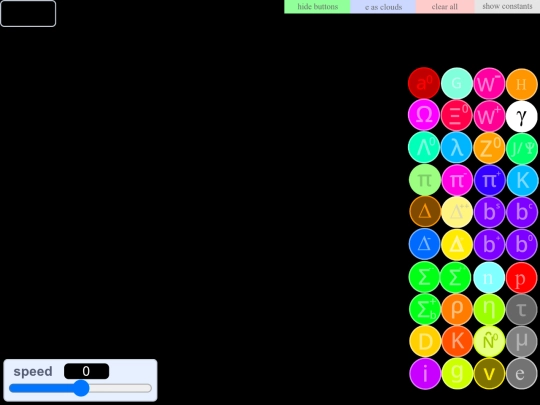Click the purple b⁰ button
The height and width of the screenshot is (405, 540).
pyautogui.click(x=522, y=245)
